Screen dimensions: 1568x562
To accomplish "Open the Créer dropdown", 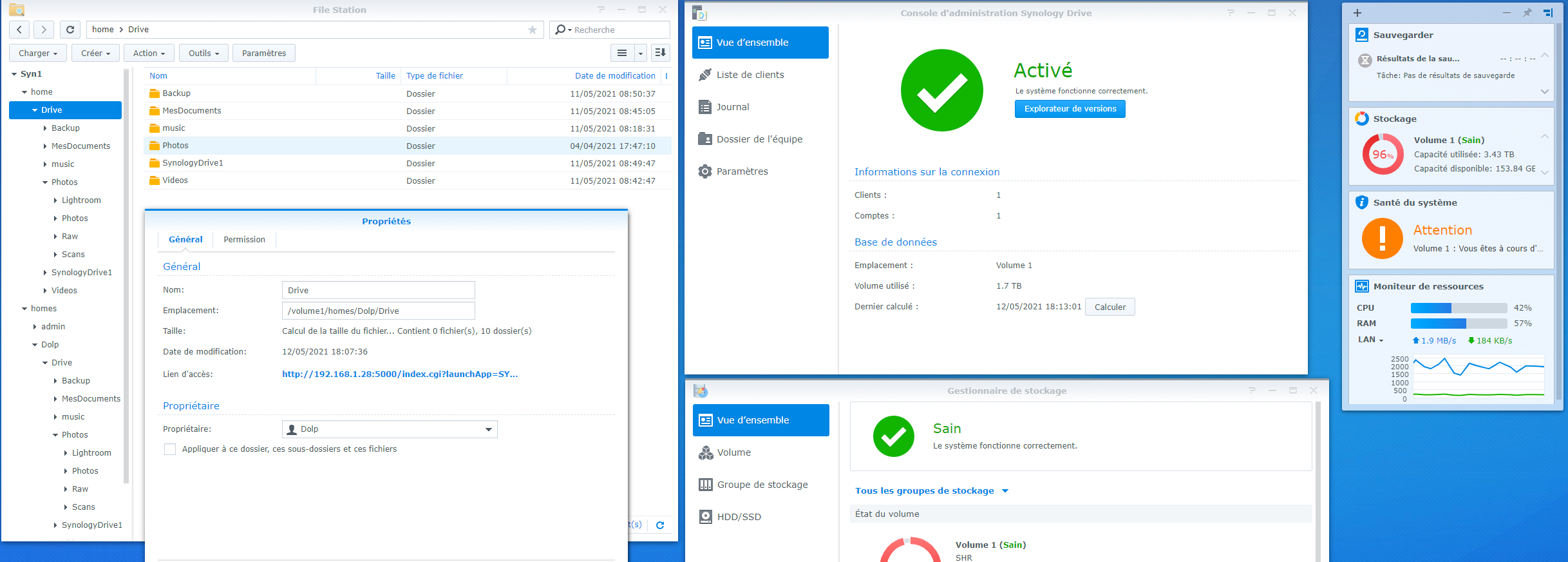I will click(96, 53).
